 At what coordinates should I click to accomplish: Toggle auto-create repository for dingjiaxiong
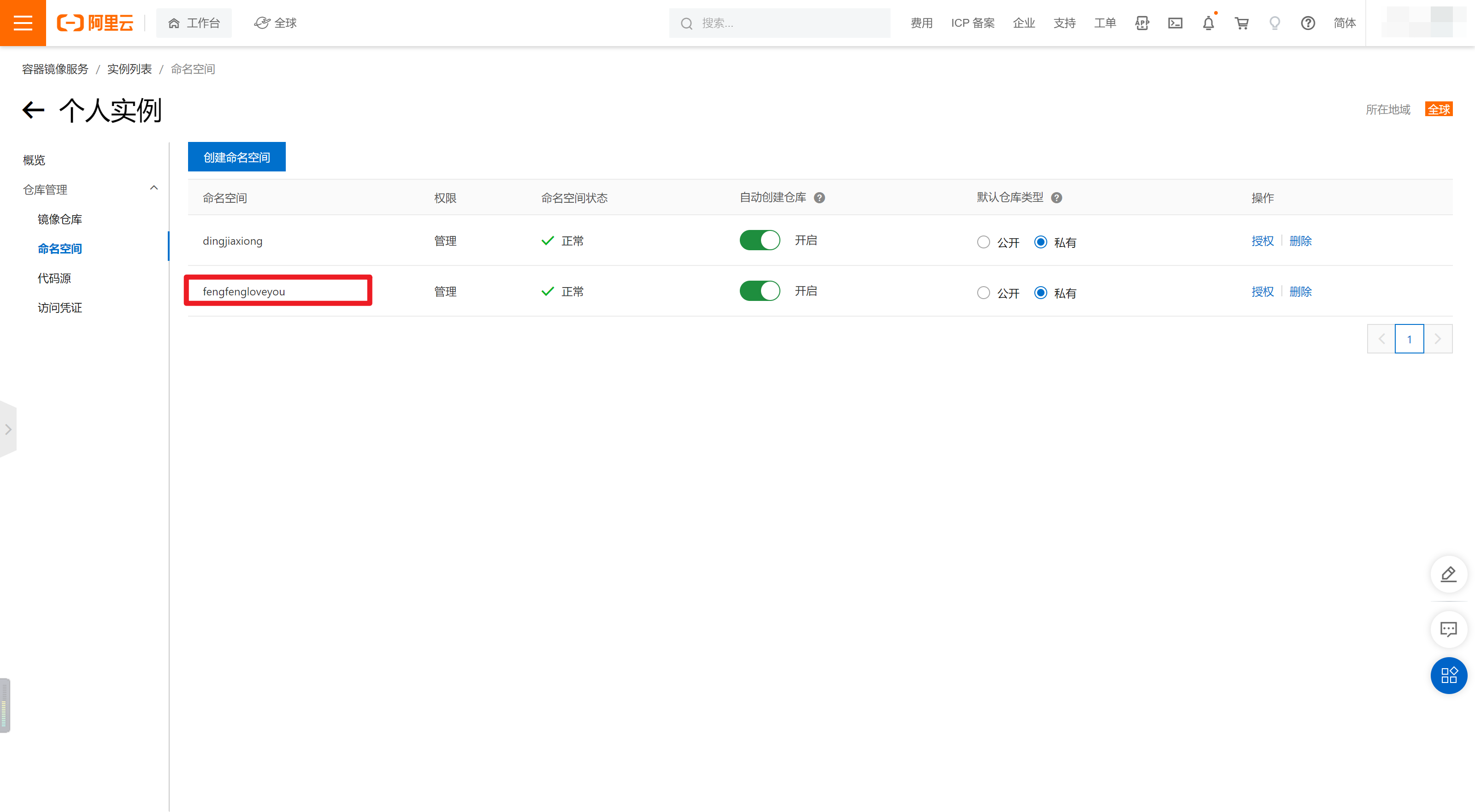coord(759,241)
